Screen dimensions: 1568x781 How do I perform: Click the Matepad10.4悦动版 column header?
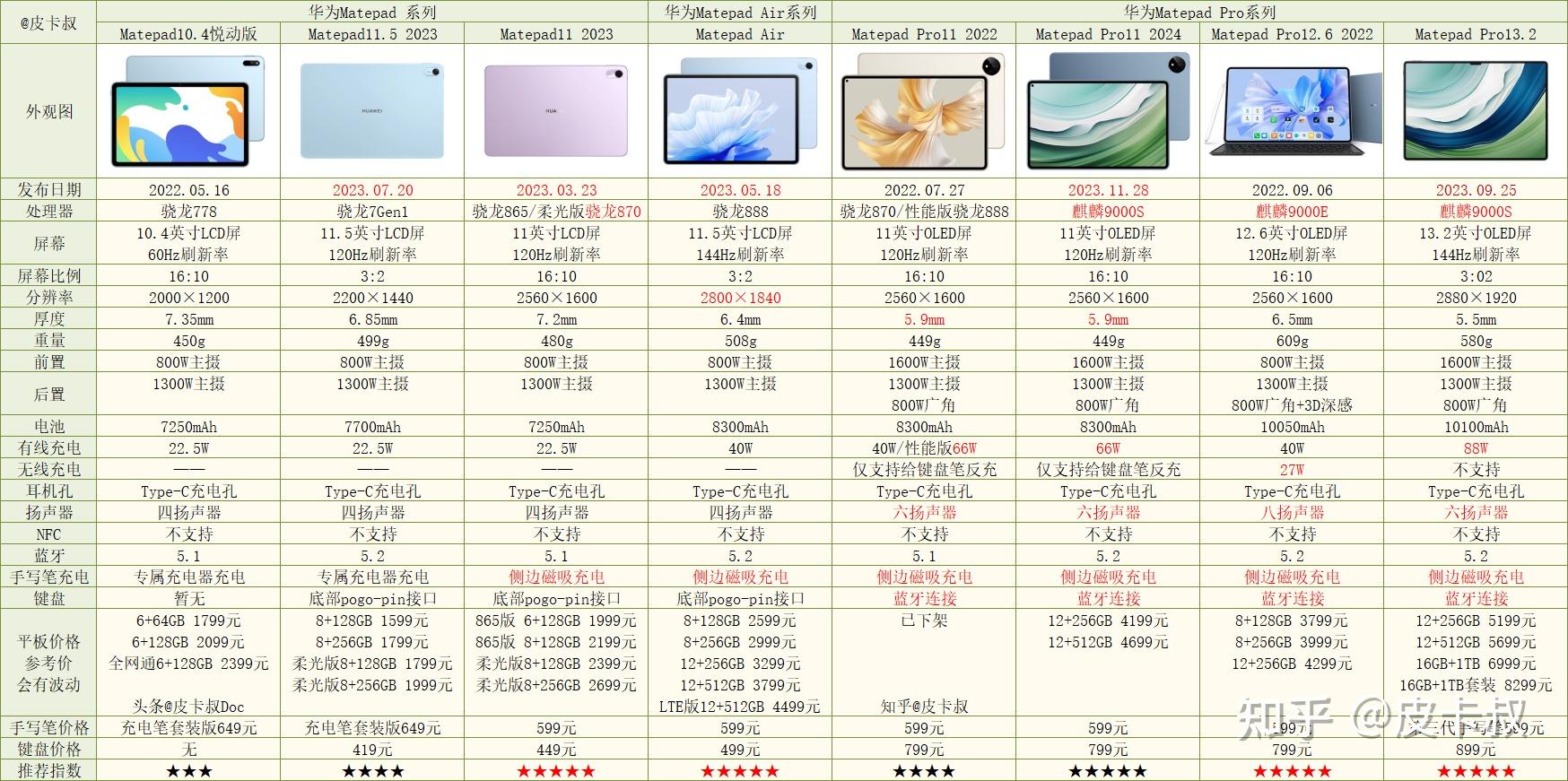pyautogui.click(x=188, y=34)
